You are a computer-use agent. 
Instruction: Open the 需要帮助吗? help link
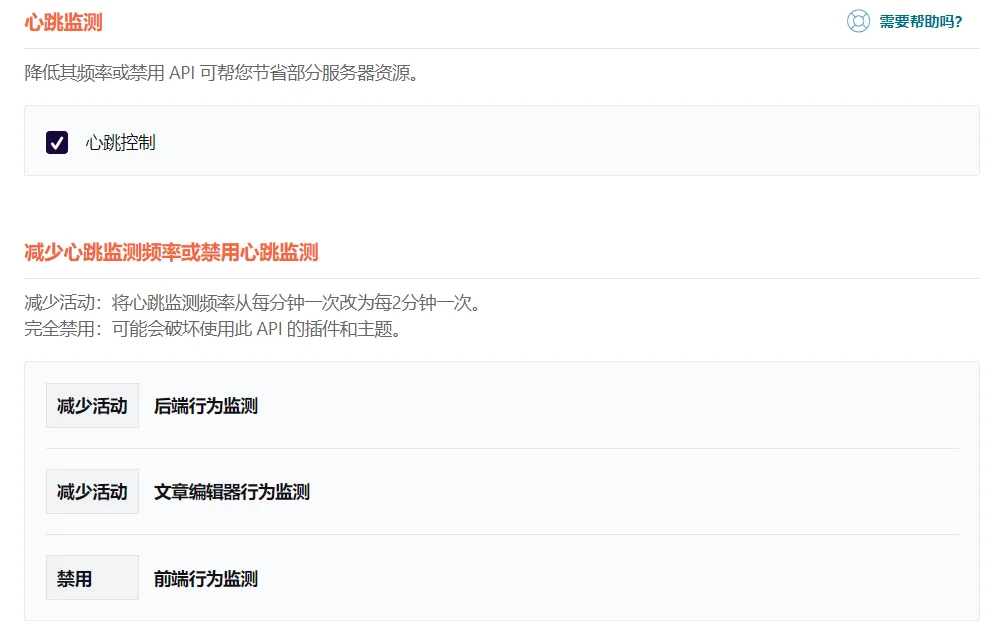coord(920,22)
